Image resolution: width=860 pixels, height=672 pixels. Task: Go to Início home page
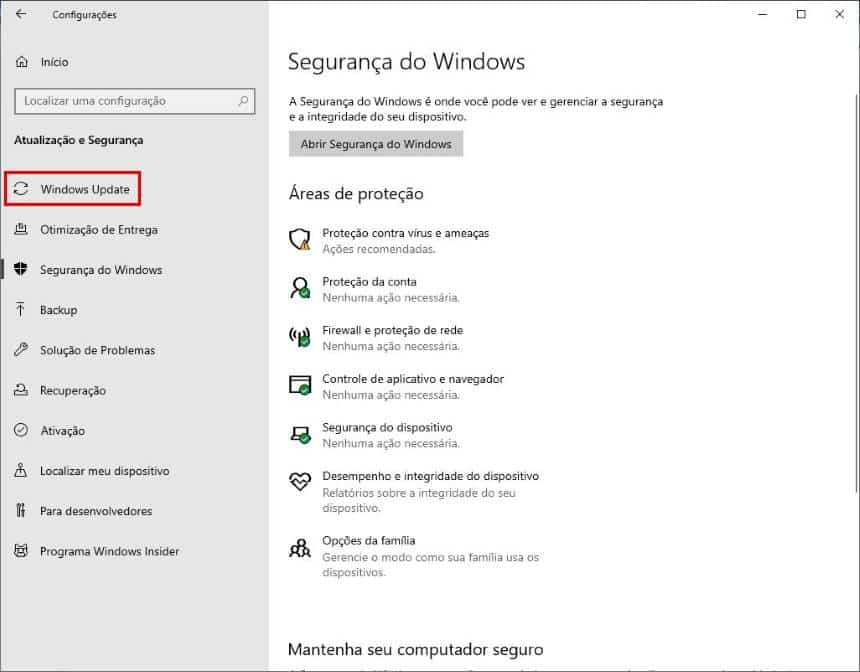54,62
